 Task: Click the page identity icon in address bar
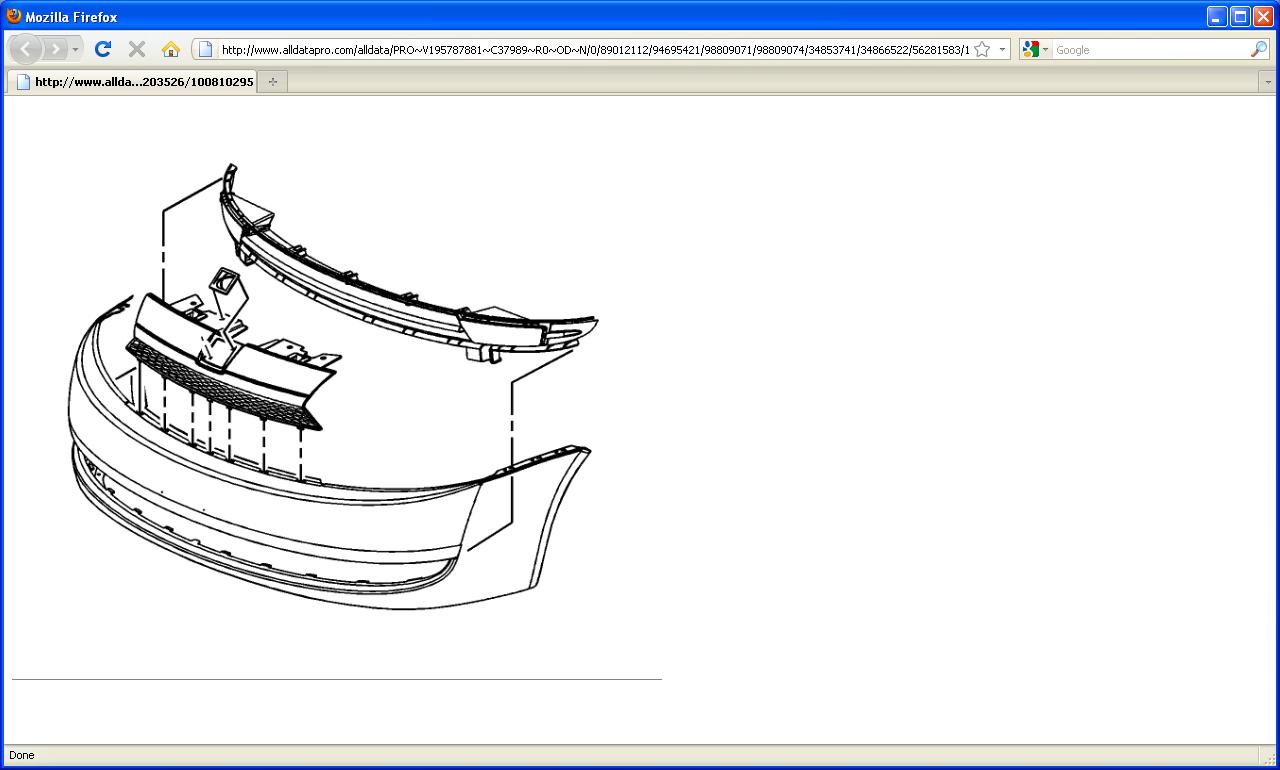pyautogui.click(x=205, y=49)
